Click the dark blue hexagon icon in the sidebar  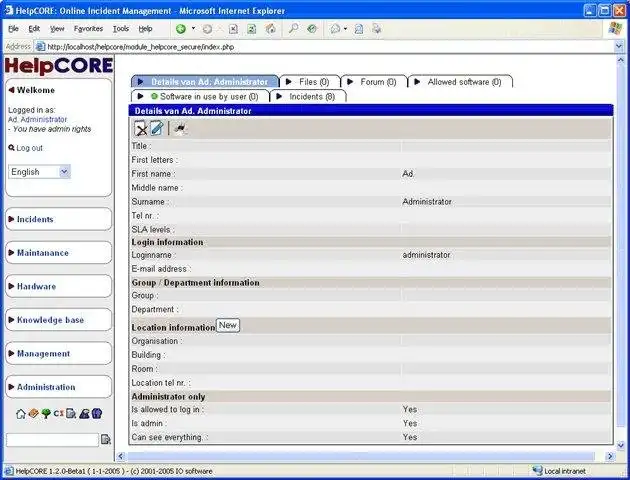click(97, 413)
